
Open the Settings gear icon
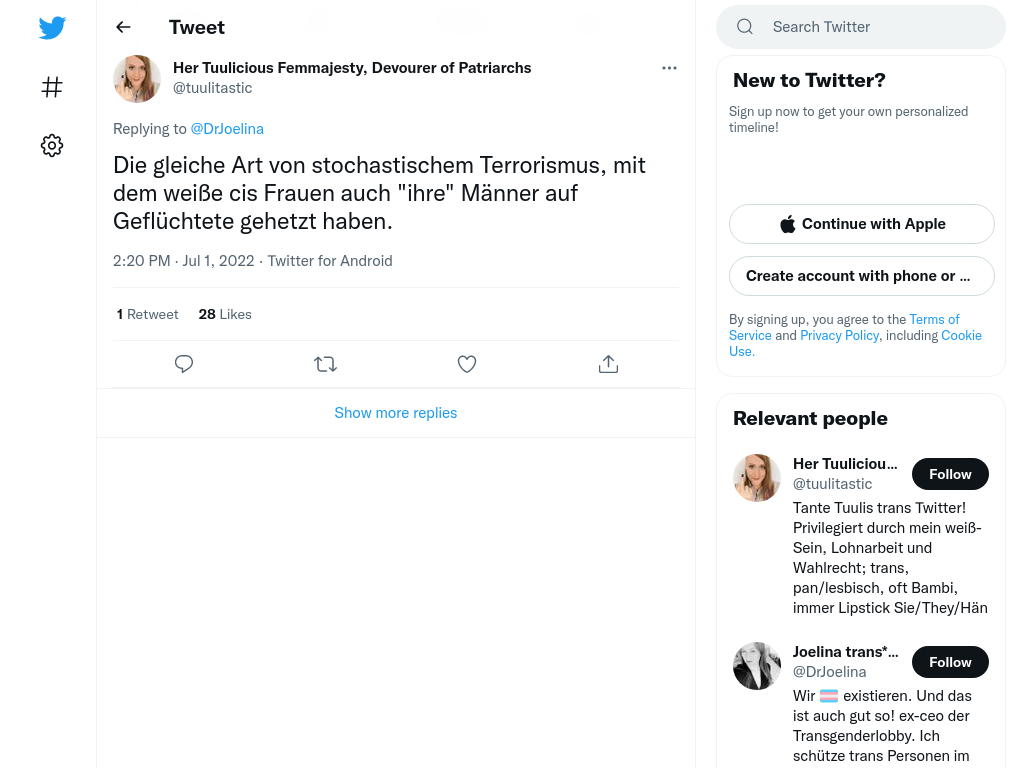pyautogui.click(x=52, y=145)
